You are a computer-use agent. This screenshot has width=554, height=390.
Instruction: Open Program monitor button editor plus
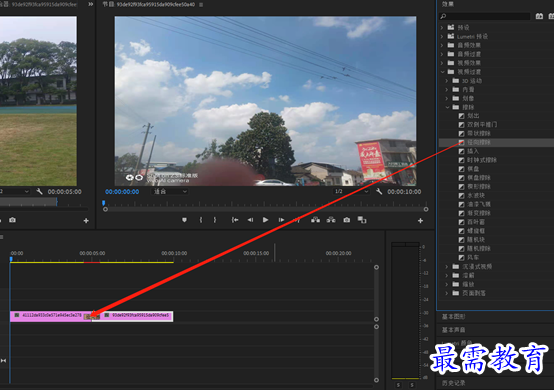point(420,221)
